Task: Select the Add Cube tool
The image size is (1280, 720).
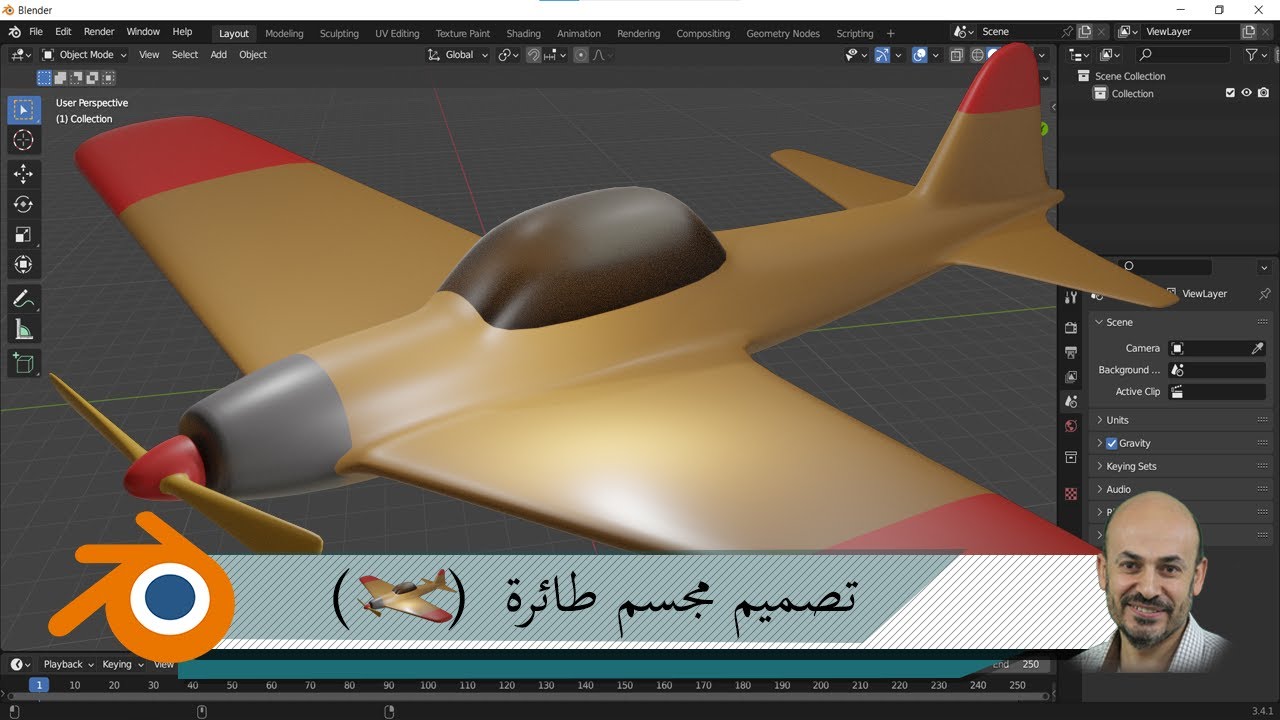Action: [23, 362]
